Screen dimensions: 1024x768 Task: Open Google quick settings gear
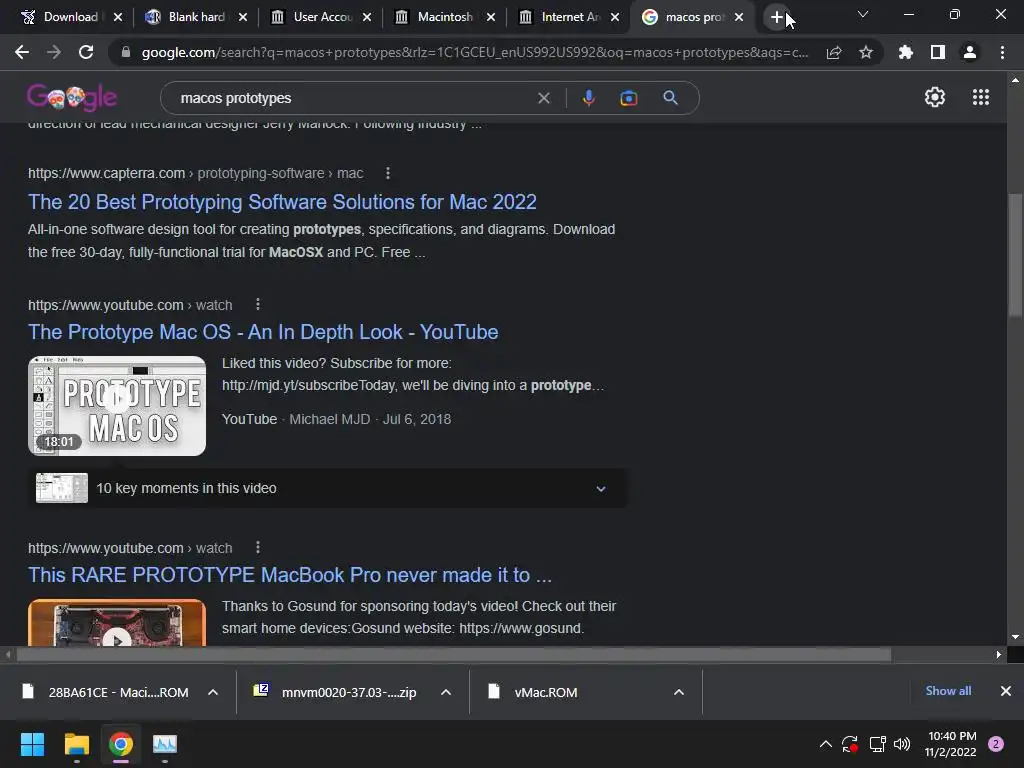935,97
